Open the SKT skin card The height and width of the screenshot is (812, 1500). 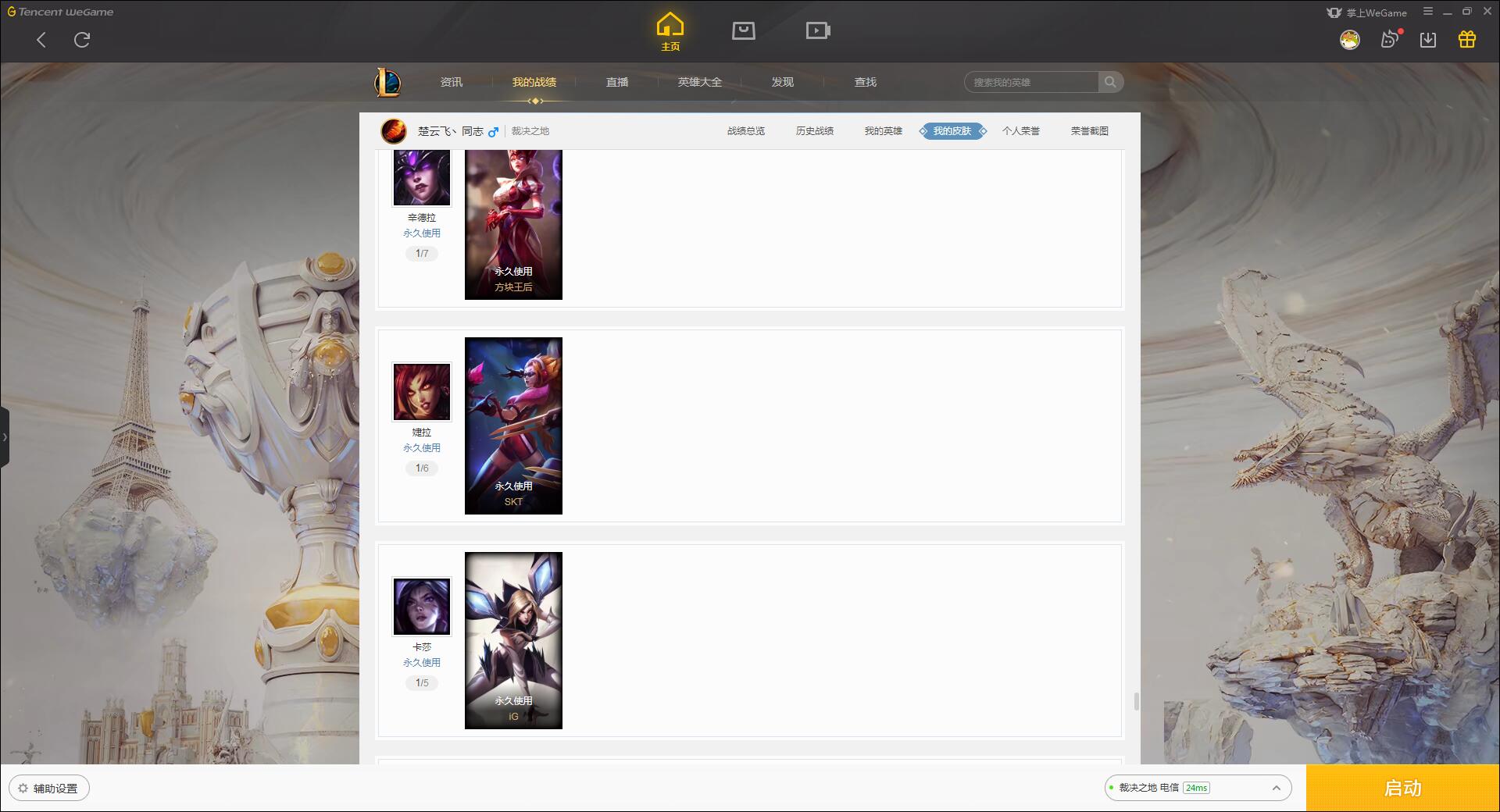[x=513, y=426]
